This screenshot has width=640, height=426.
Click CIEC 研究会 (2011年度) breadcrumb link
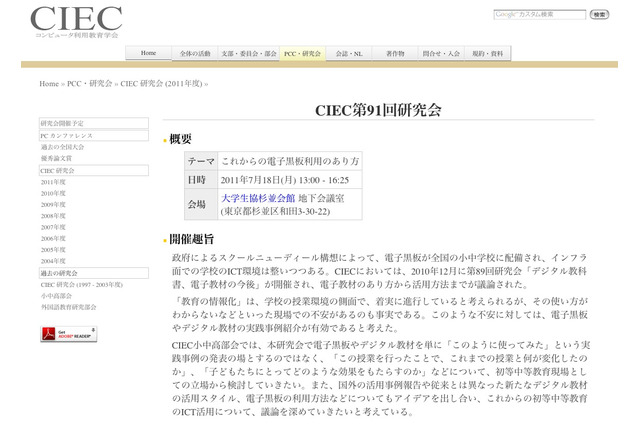161,84
